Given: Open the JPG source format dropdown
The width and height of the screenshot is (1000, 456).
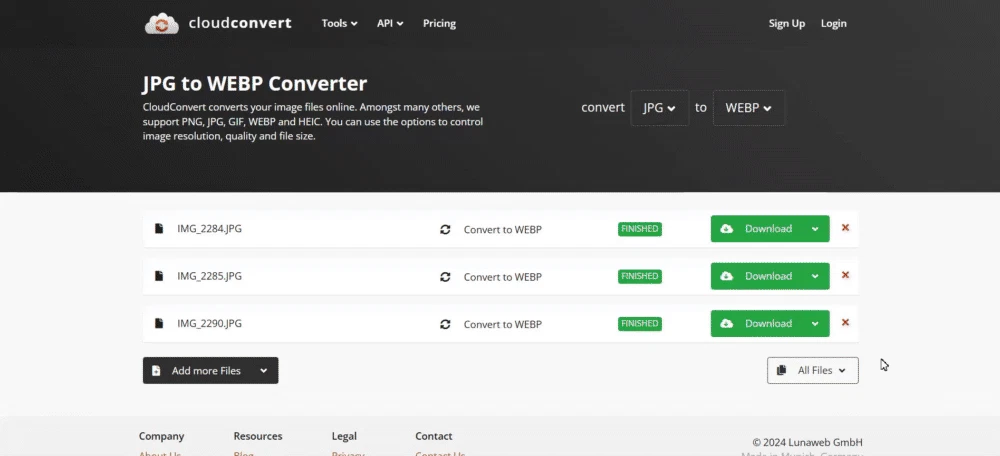Looking at the screenshot, I should (659, 108).
